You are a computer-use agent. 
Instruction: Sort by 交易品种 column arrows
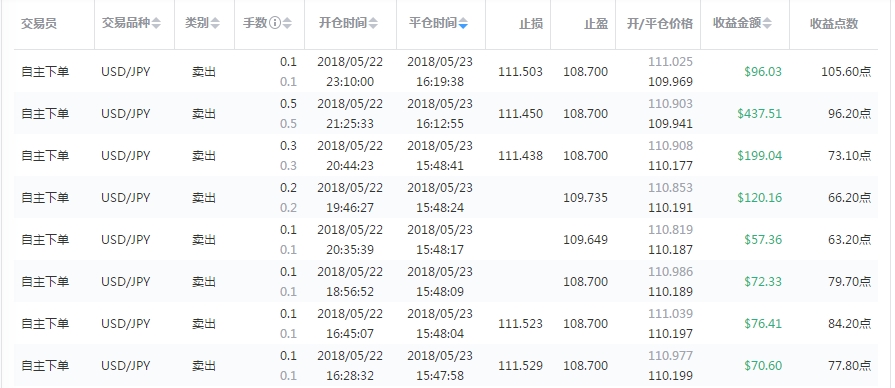click(x=156, y=24)
